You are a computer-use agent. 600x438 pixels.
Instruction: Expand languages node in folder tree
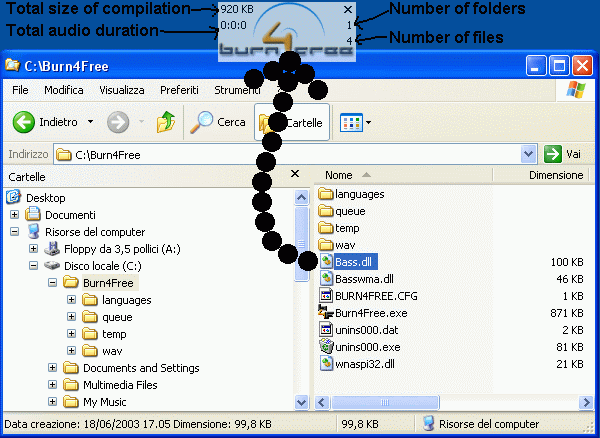click(x=71, y=300)
